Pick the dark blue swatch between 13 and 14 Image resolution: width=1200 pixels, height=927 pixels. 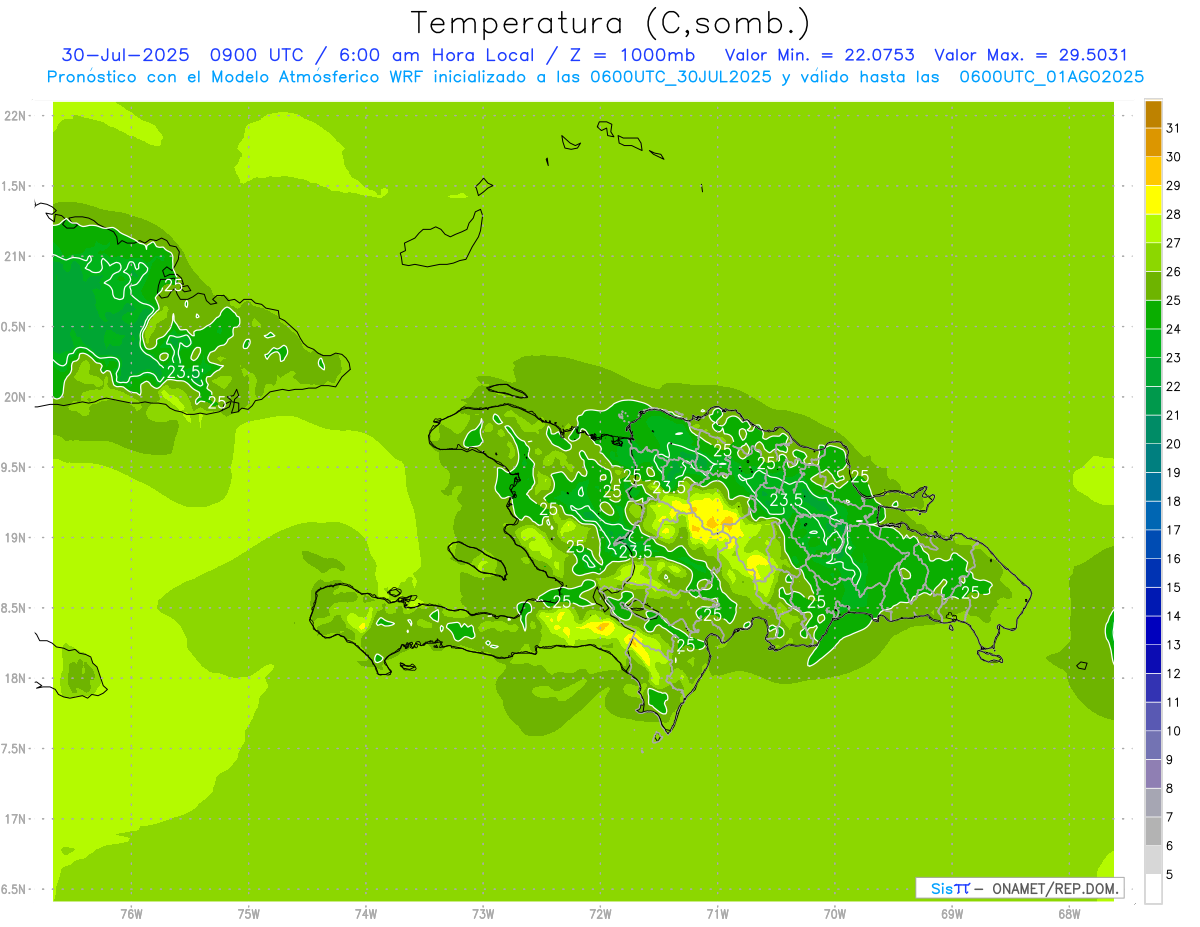pos(1153,630)
